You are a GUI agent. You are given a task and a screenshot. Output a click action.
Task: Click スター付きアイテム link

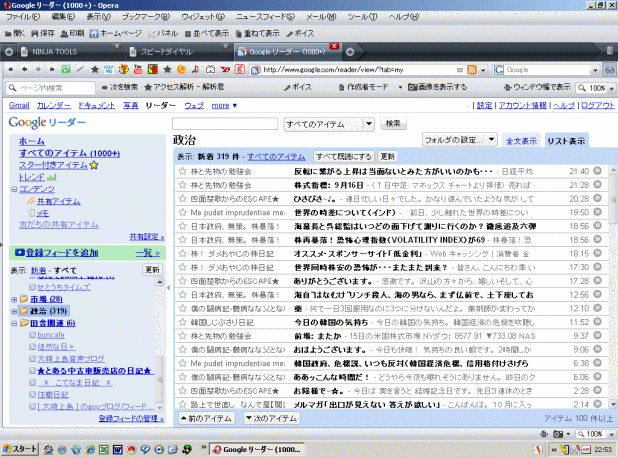pos(53,165)
